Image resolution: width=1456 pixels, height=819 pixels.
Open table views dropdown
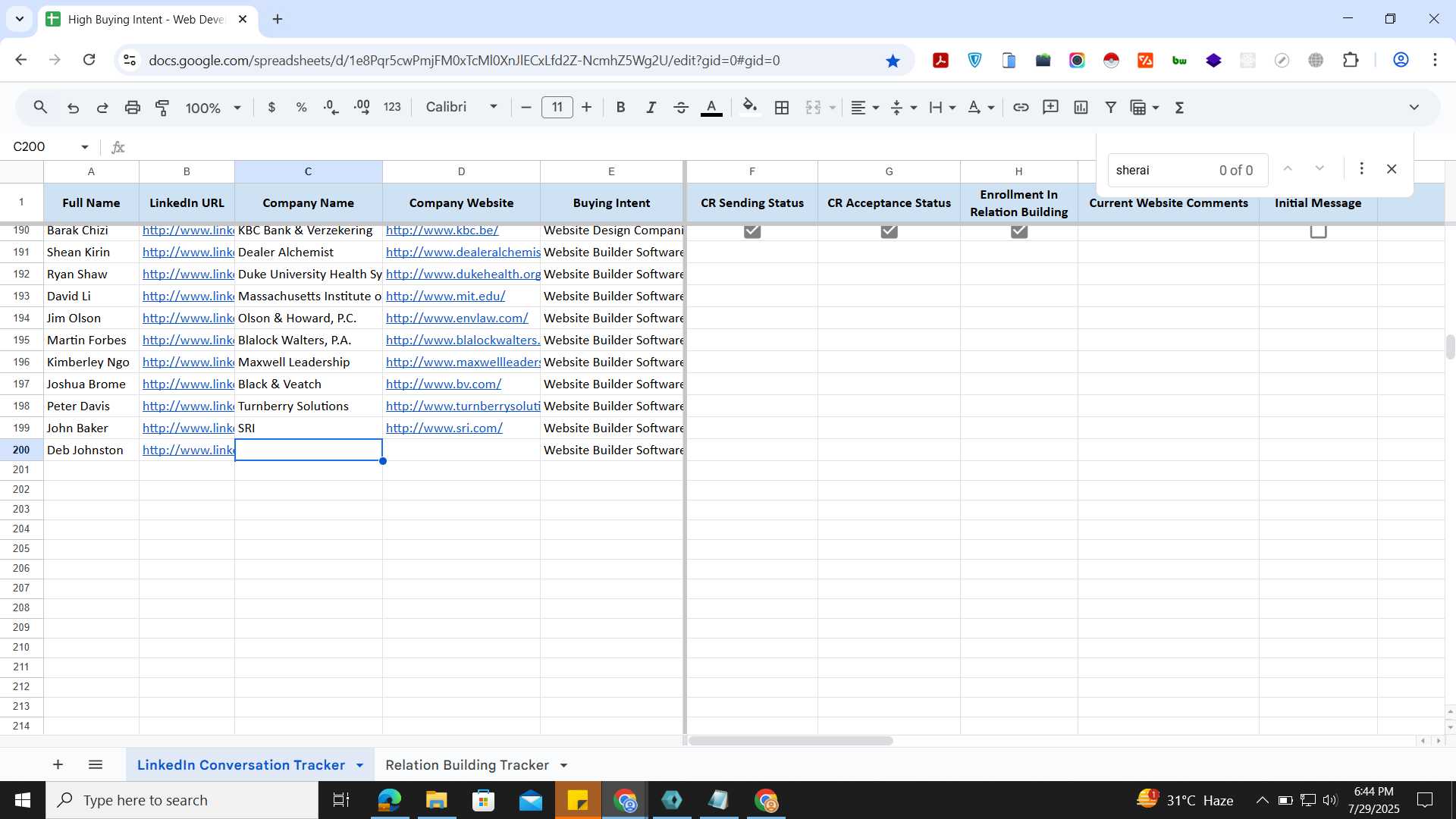[x=1145, y=108]
